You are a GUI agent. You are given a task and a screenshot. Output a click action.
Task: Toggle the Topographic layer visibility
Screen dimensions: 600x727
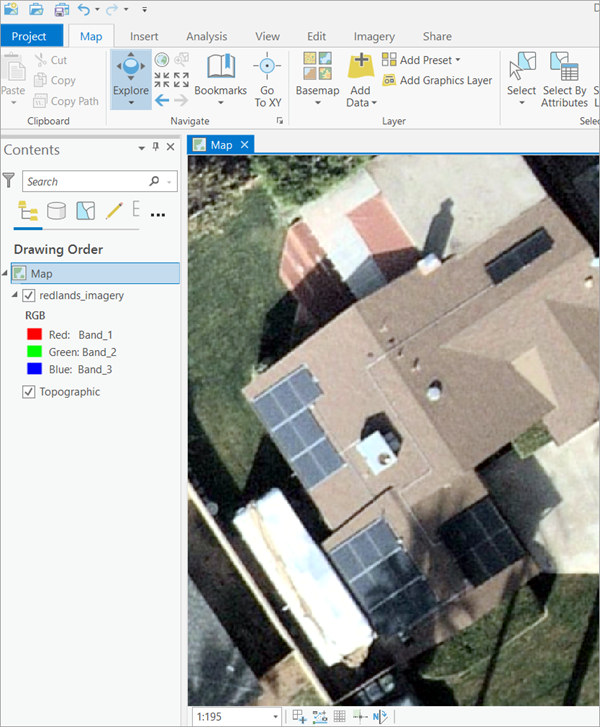28,392
